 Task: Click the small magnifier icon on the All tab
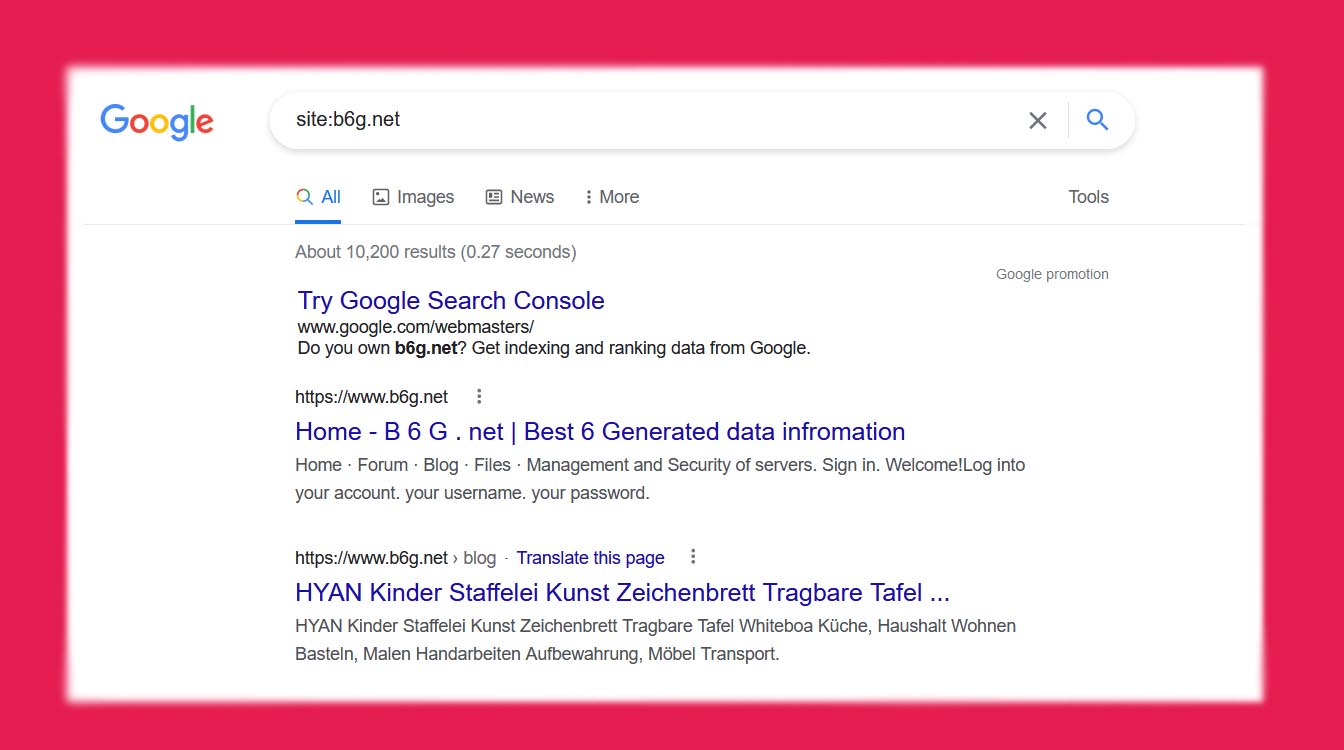(304, 196)
